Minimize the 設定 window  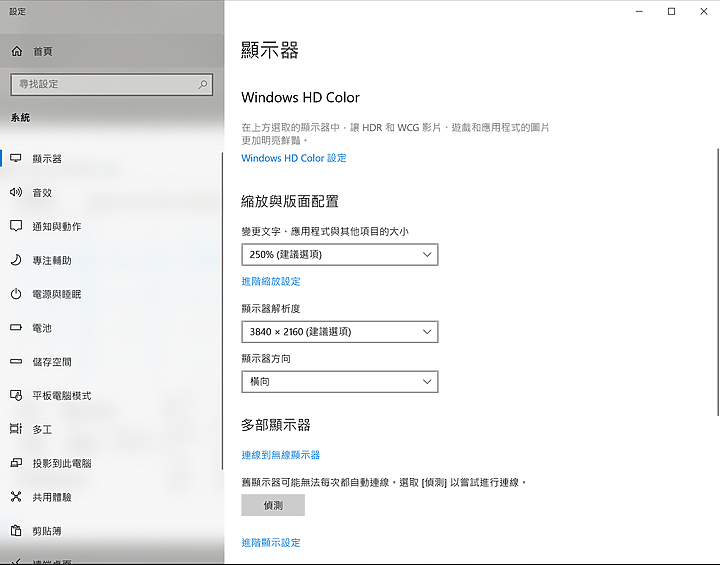[639, 11]
